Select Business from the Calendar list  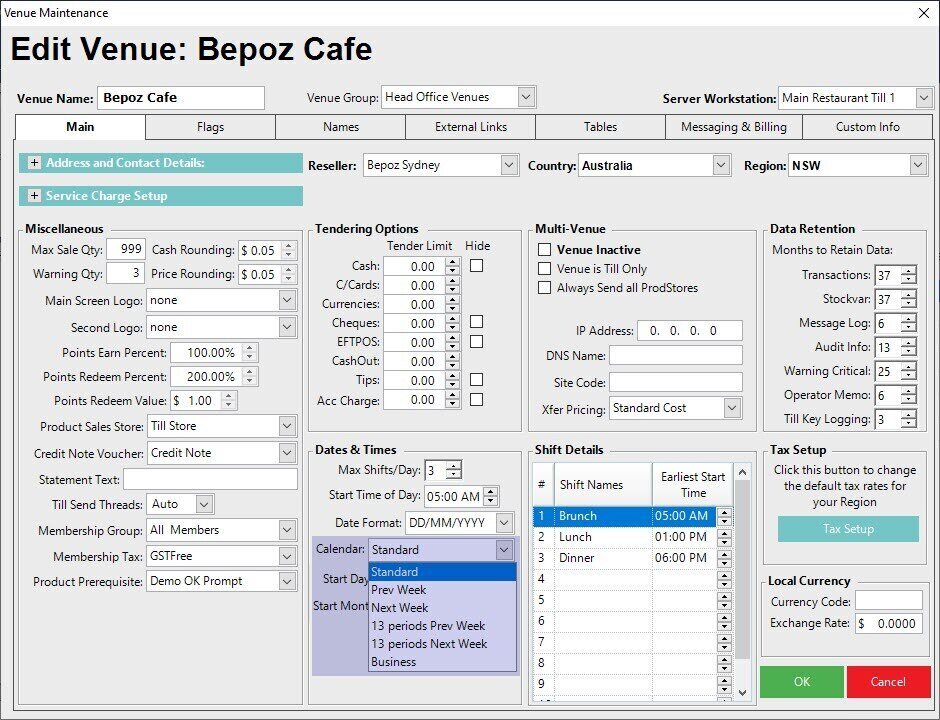[394, 662]
